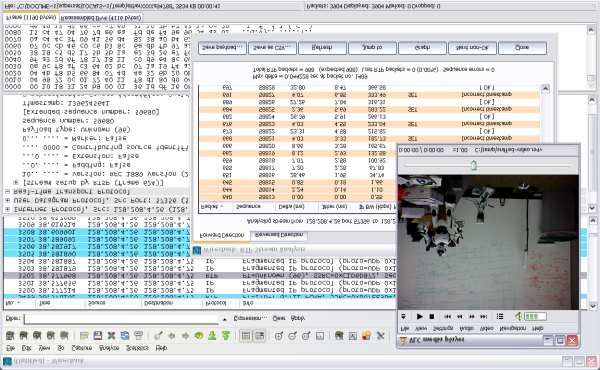Click the display filter input field
Image resolution: width=600 pixels, height=370 pixels.
click(x=121, y=319)
